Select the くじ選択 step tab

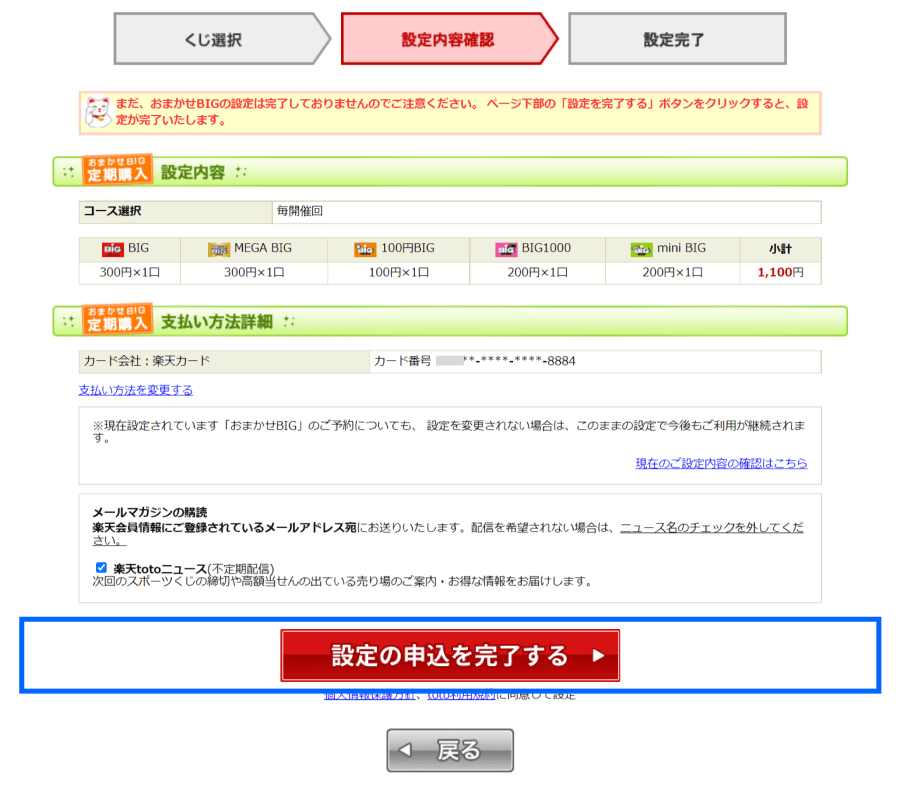tap(212, 40)
